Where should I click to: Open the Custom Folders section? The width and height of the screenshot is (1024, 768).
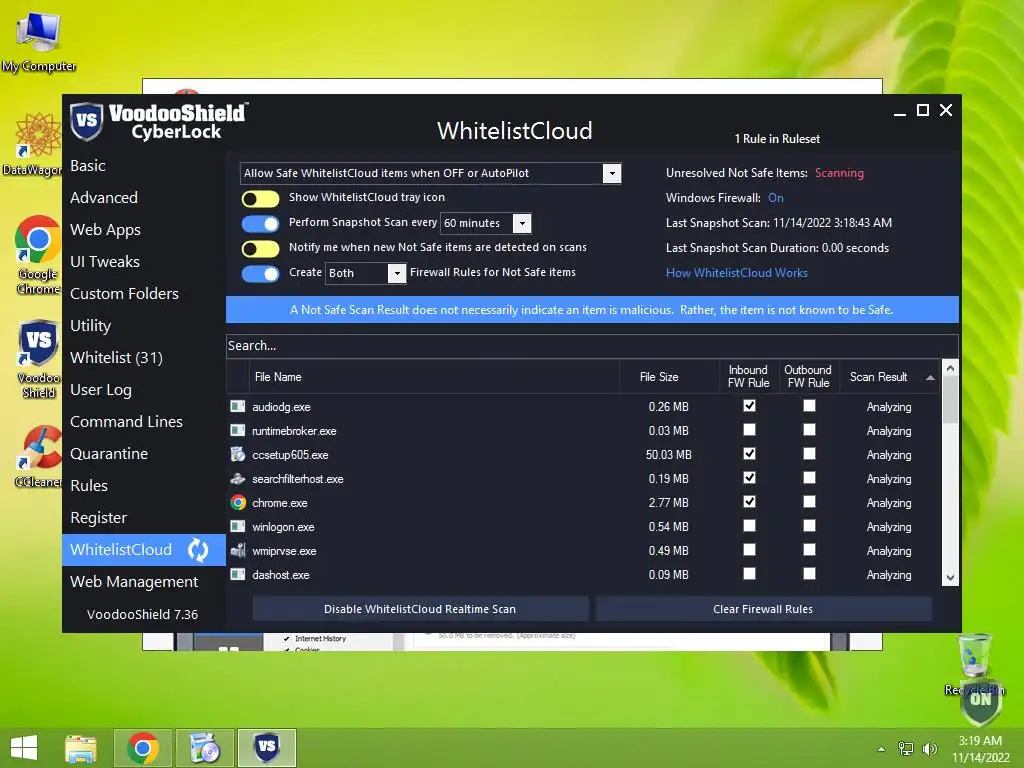124,294
